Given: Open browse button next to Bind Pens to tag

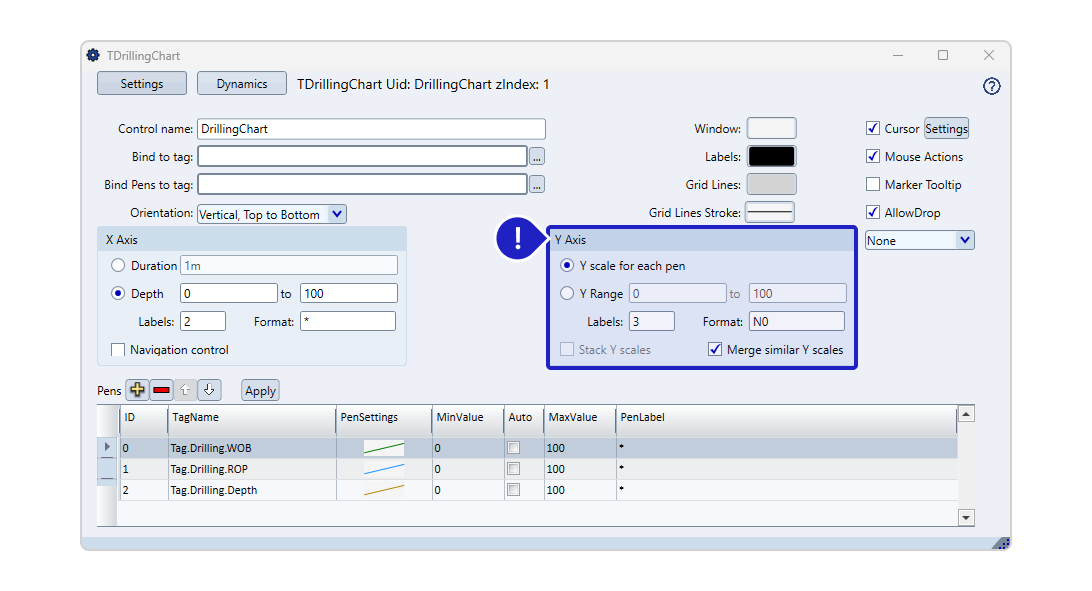Looking at the screenshot, I should [x=537, y=185].
